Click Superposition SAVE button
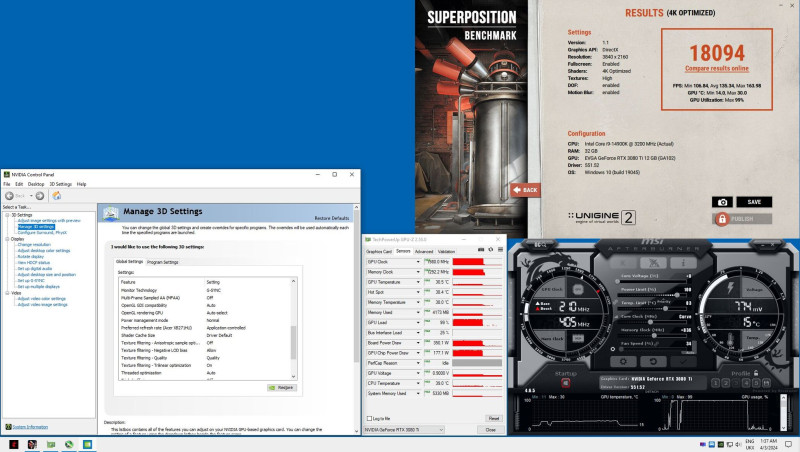 [754, 202]
